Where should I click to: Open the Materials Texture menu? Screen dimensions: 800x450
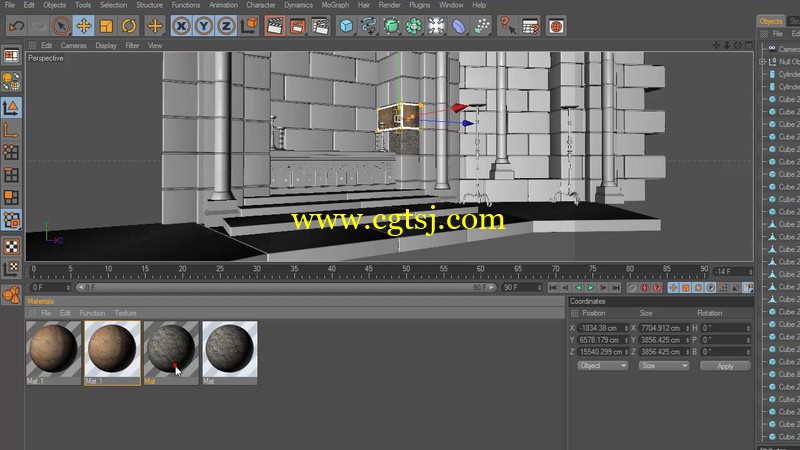125,313
